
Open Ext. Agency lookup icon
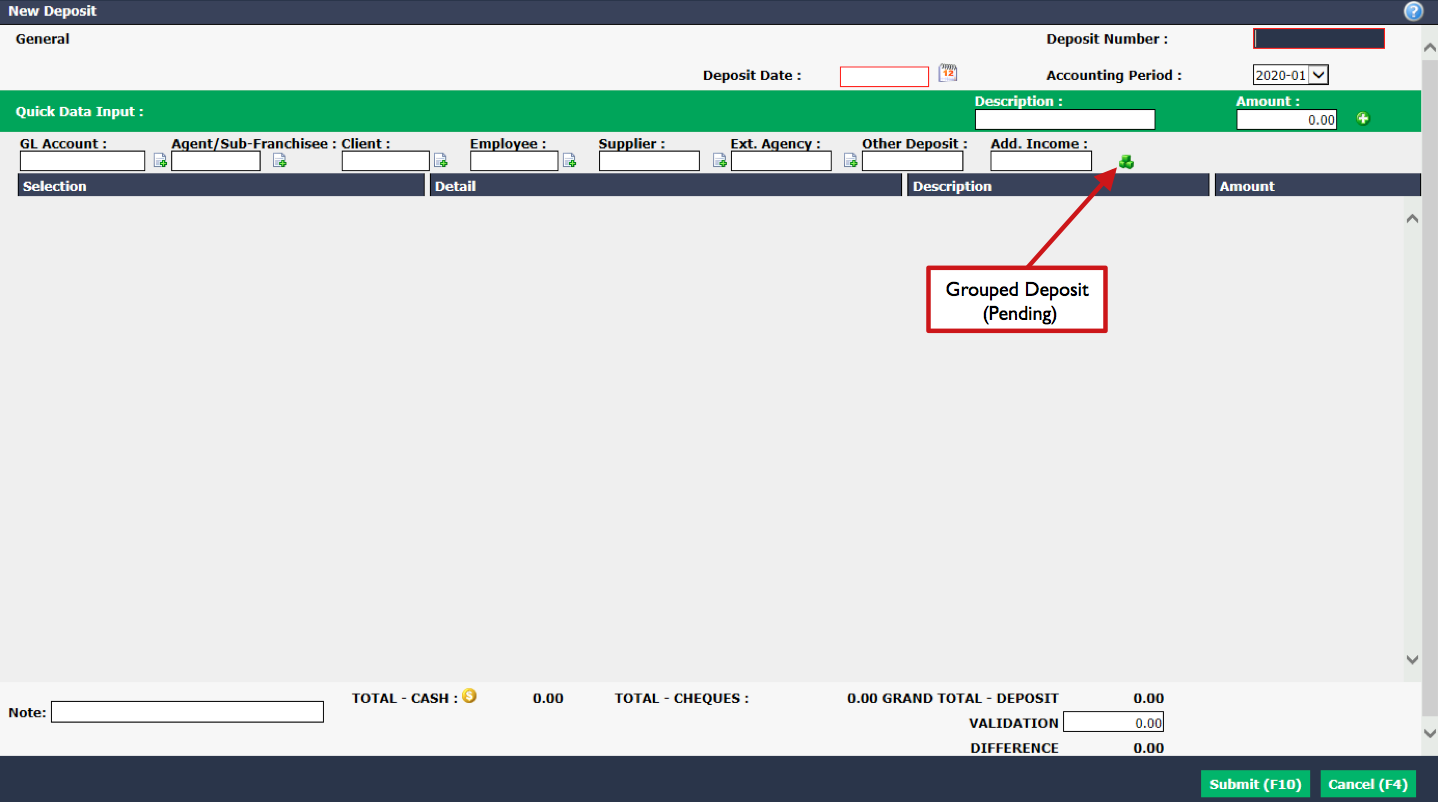851,161
